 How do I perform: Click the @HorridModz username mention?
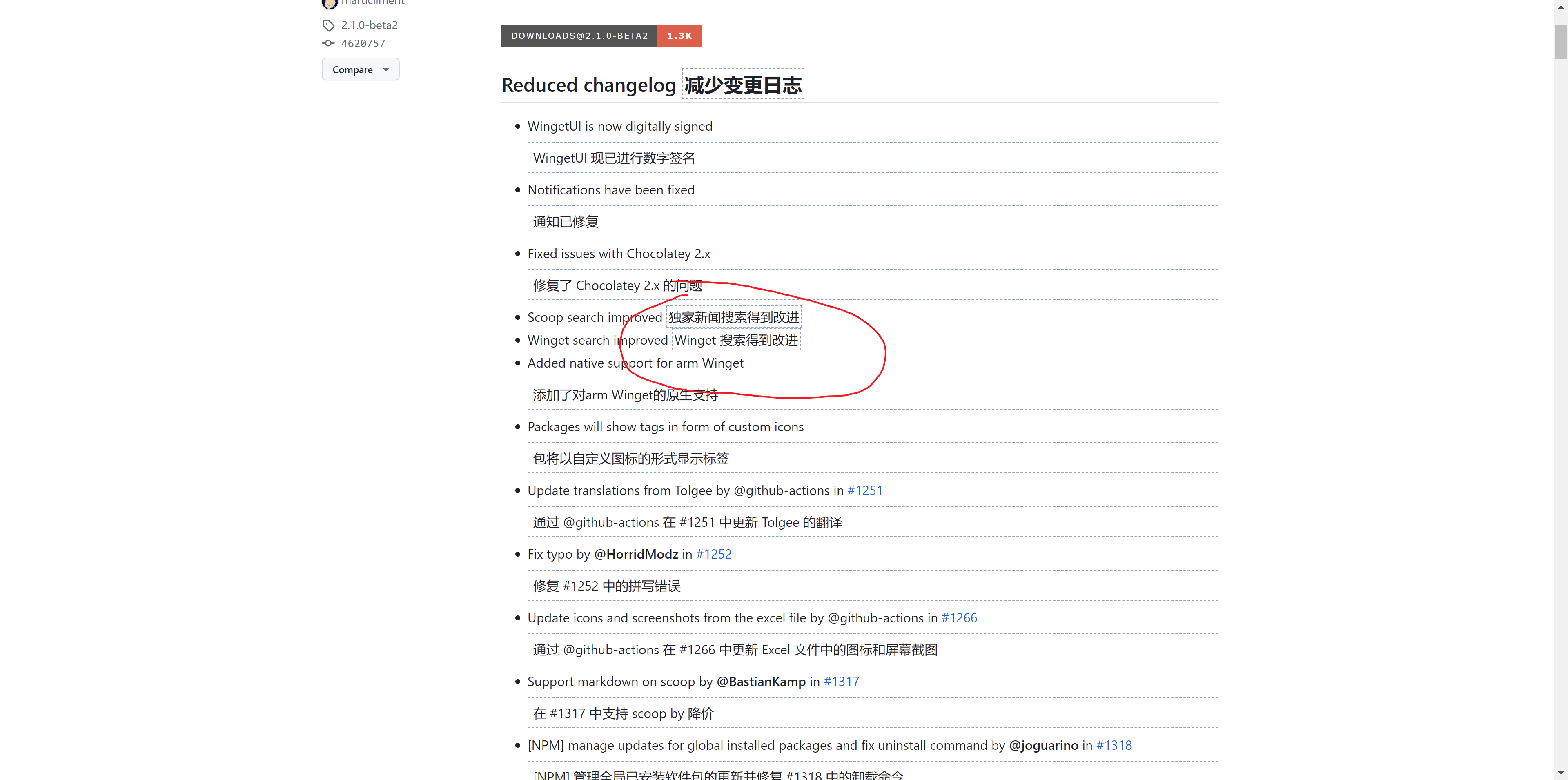635,554
